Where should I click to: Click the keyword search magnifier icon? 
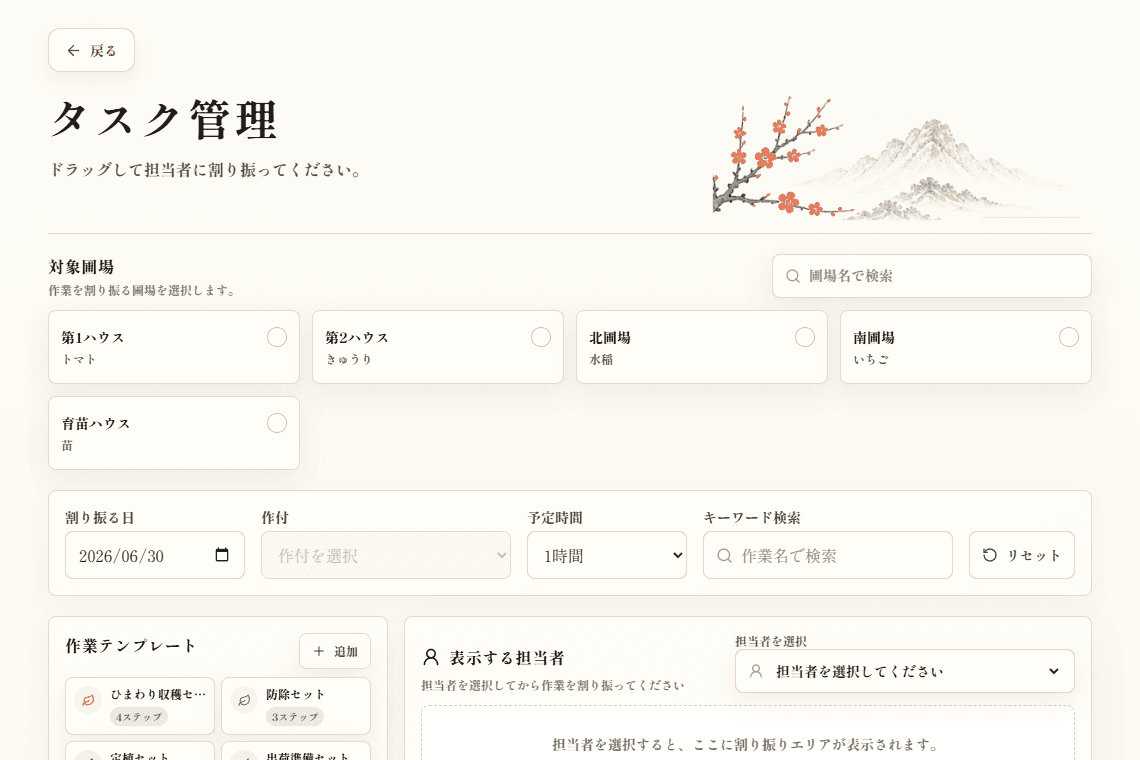pyautogui.click(x=724, y=556)
